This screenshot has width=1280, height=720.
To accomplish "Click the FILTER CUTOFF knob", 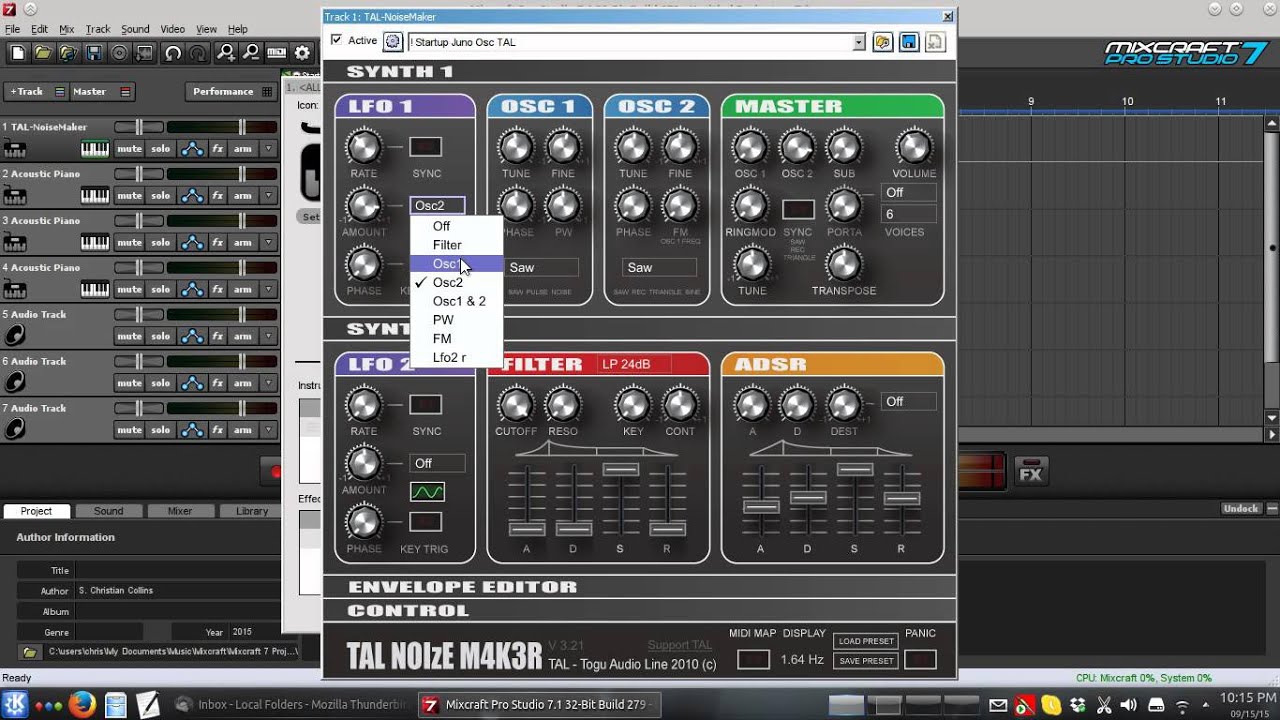I will click(516, 405).
